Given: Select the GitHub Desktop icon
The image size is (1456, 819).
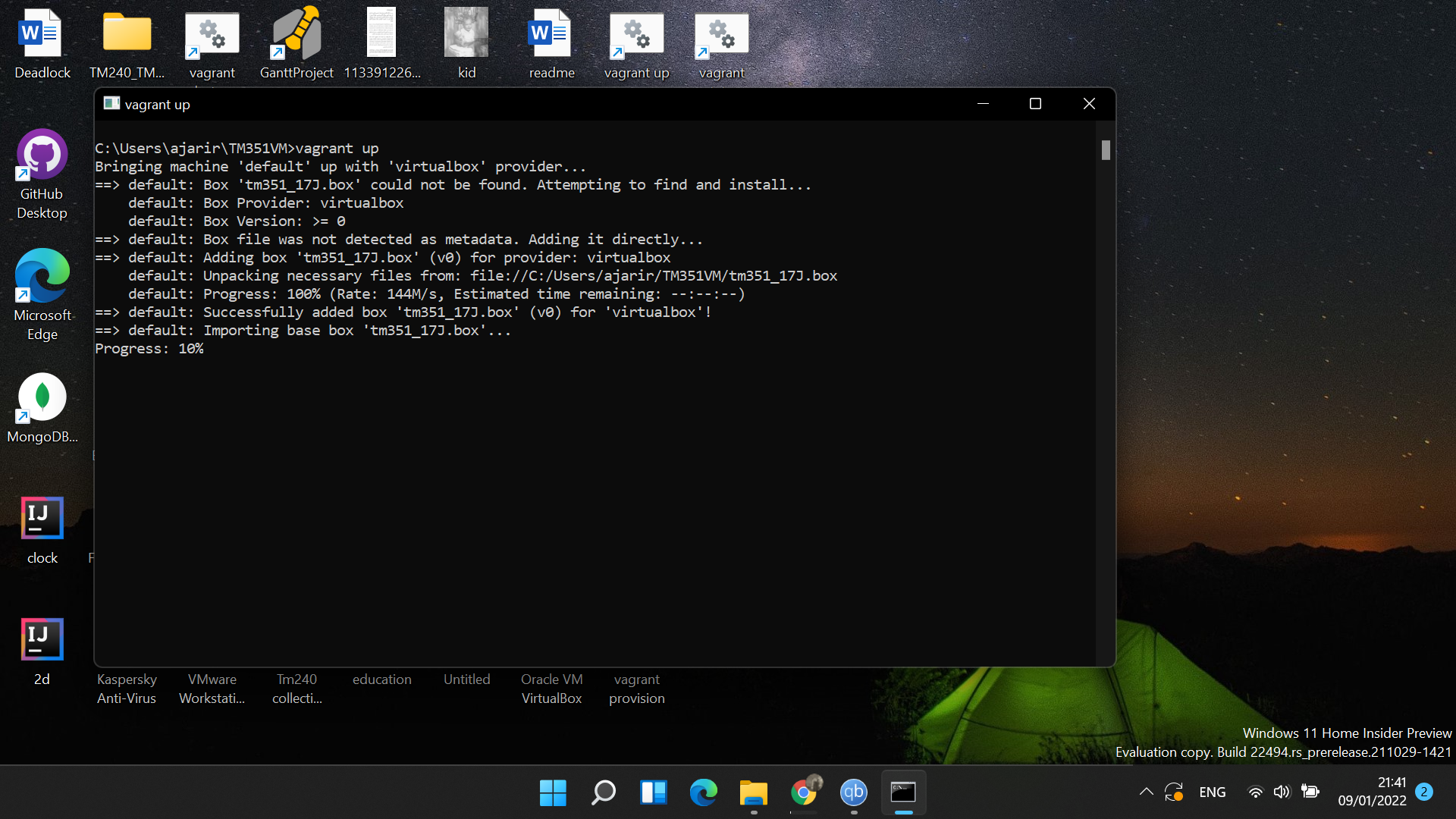Looking at the screenshot, I should tap(42, 155).
